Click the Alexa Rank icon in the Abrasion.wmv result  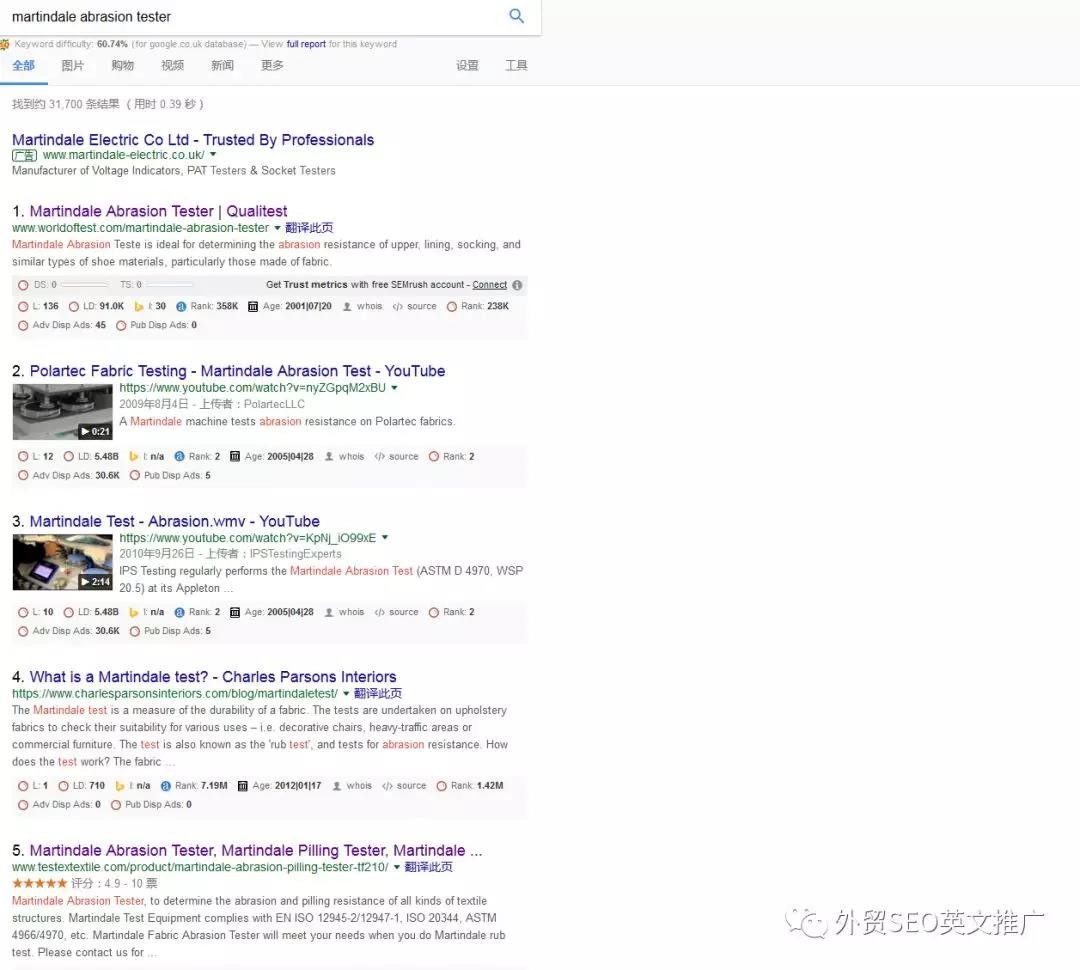[x=180, y=612]
